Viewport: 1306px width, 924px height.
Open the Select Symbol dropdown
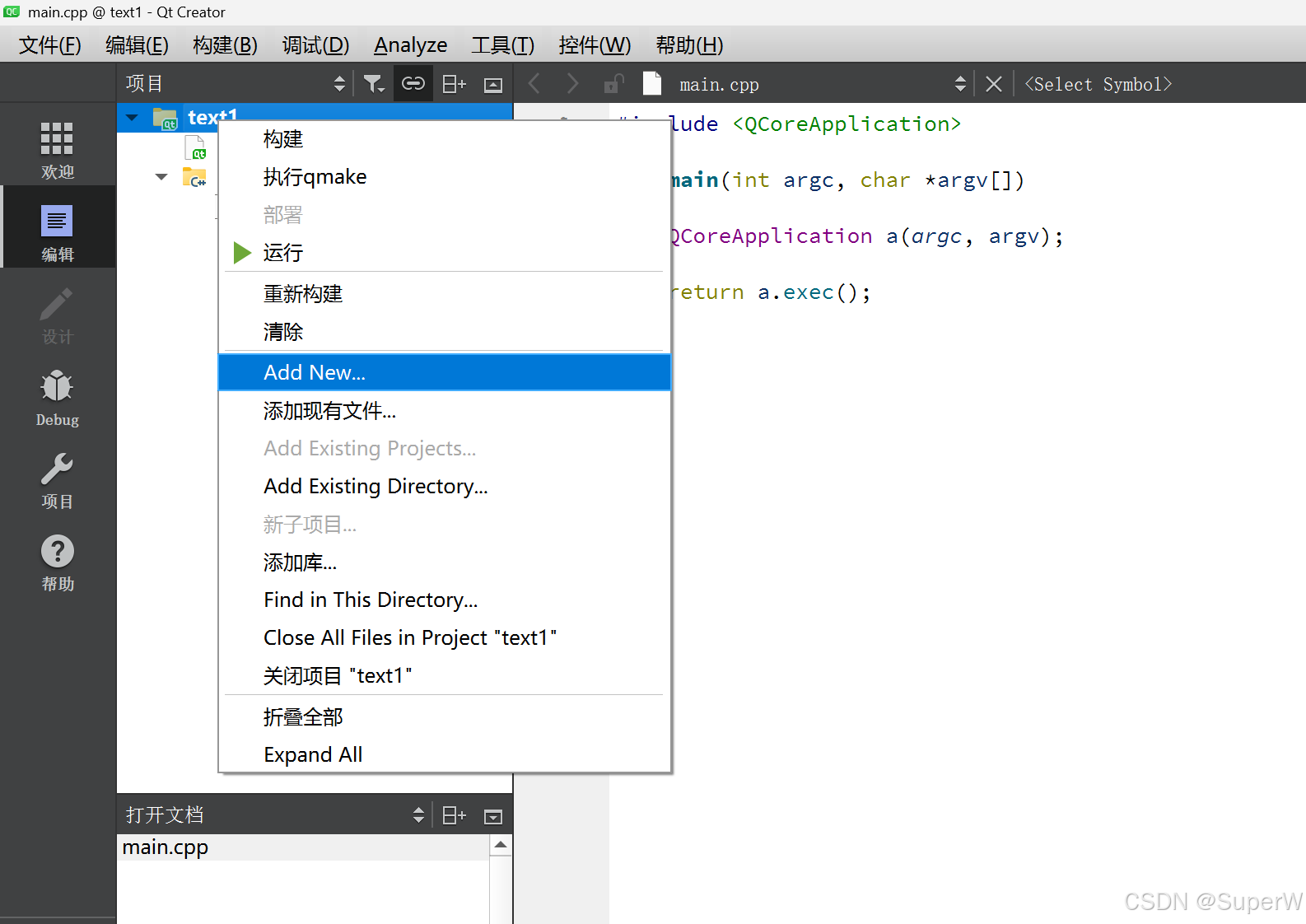coord(1098,84)
